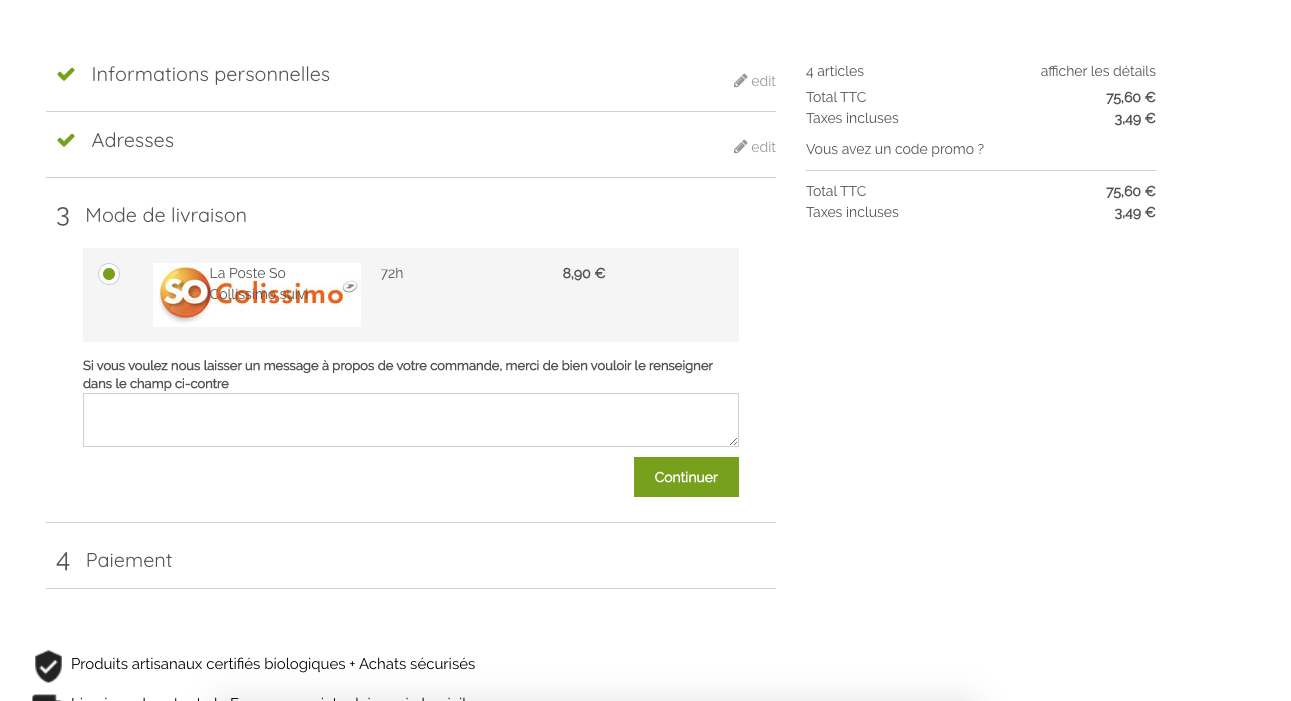The height and width of the screenshot is (701, 1291).
Task: Click the 8,90 € shipping price
Action: [583, 274]
